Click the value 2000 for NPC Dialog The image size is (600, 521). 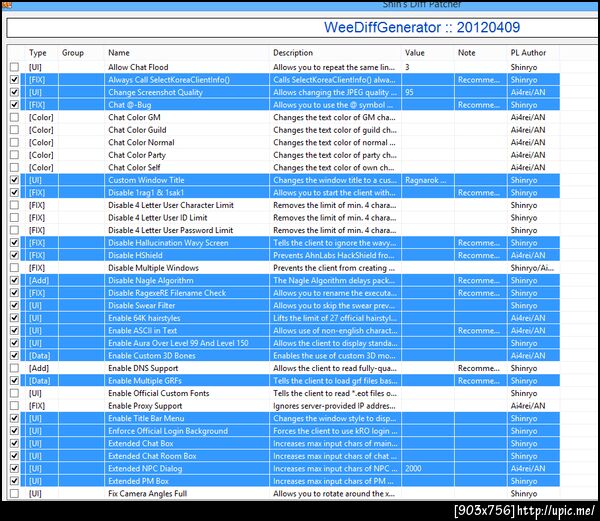(x=413, y=468)
